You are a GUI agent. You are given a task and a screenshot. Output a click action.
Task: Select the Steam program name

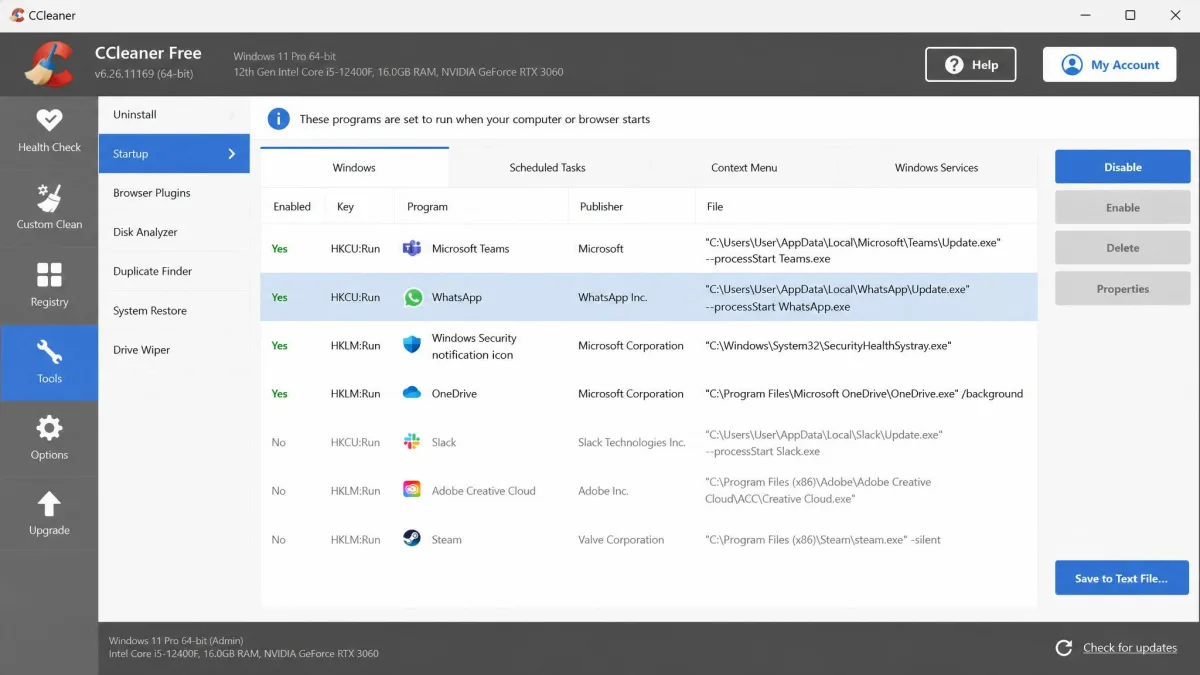coord(446,540)
